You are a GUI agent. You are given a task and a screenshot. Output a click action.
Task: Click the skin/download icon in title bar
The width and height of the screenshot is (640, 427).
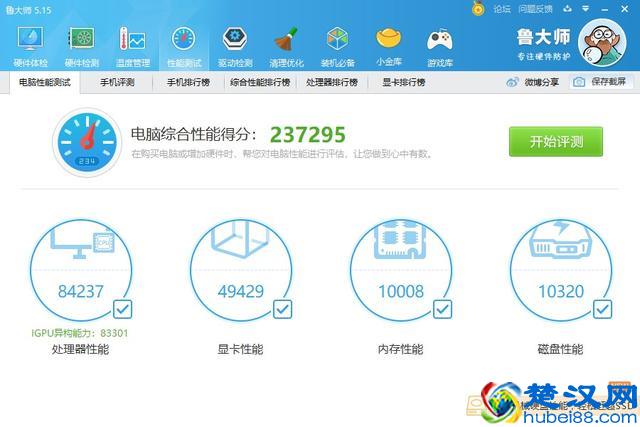pyautogui.click(x=568, y=9)
